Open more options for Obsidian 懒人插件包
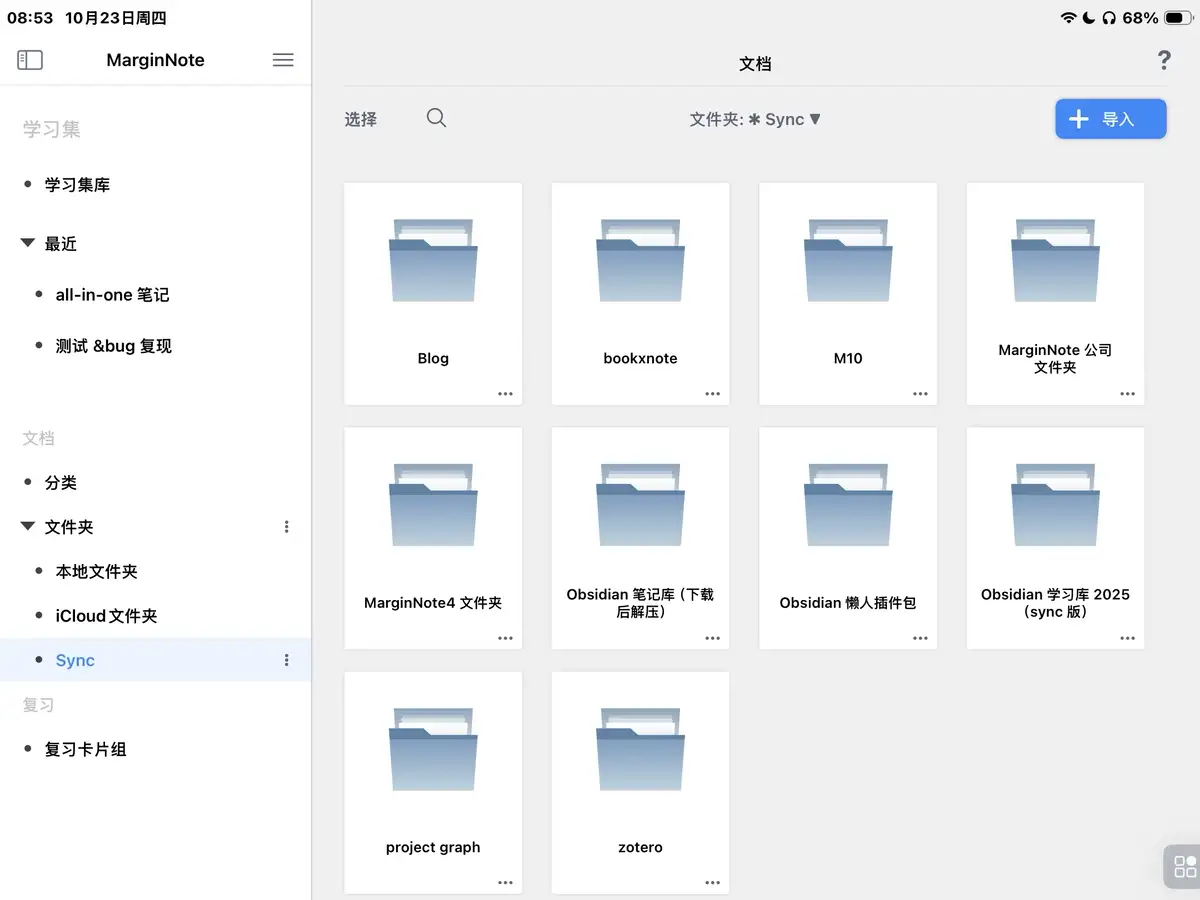The height and width of the screenshot is (900, 1200). [x=920, y=638]
